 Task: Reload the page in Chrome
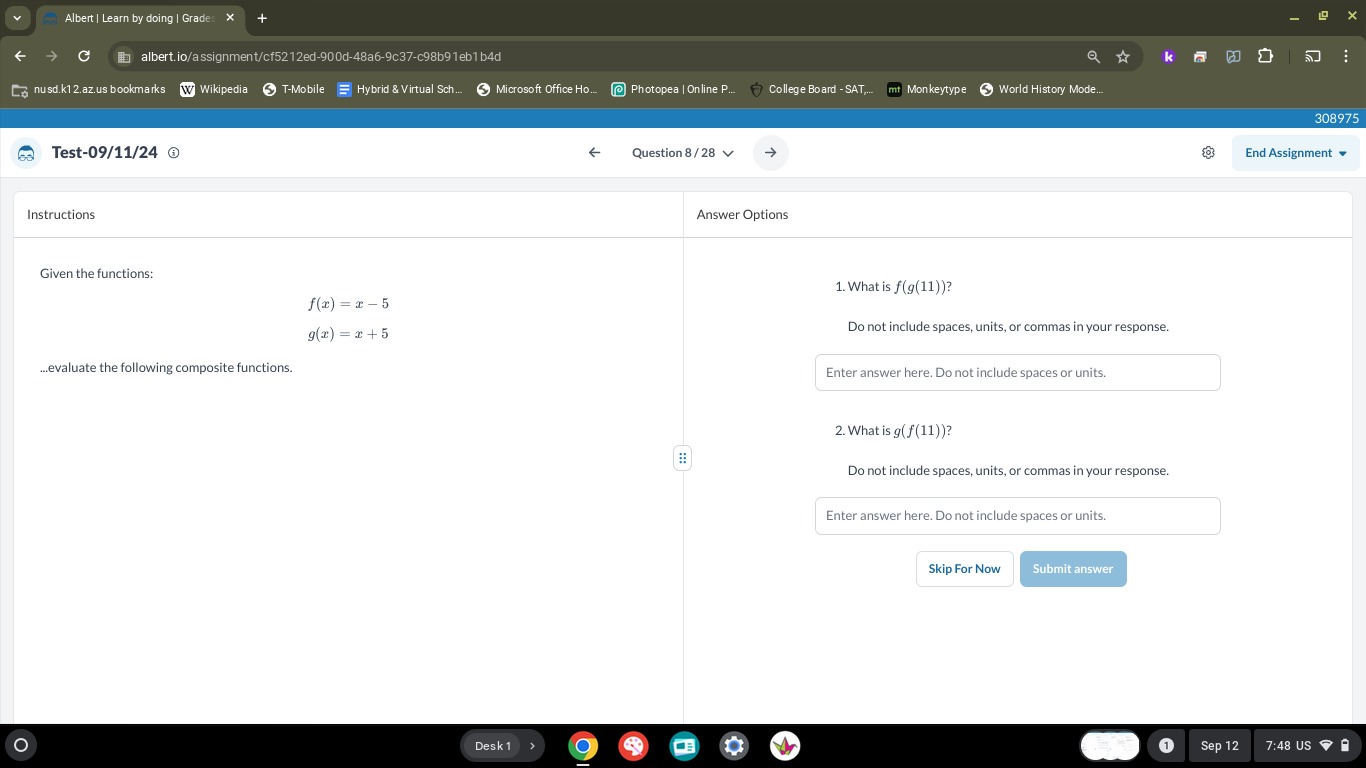84,57
